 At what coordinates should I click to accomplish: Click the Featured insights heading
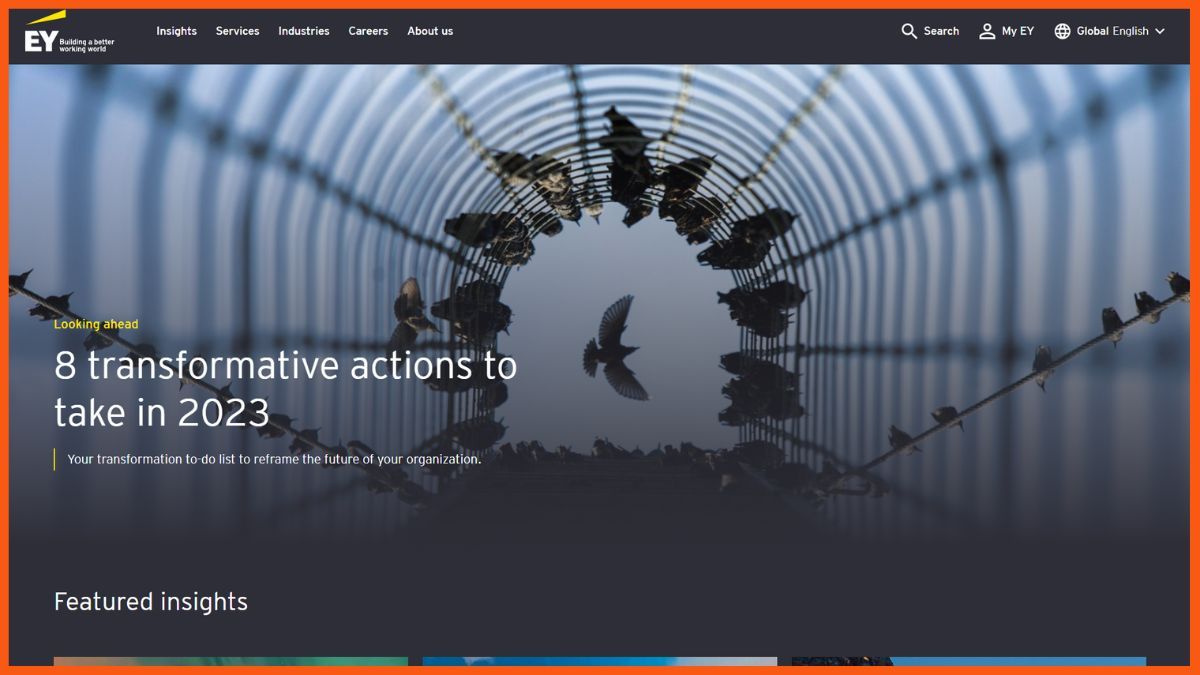(151, 601)
